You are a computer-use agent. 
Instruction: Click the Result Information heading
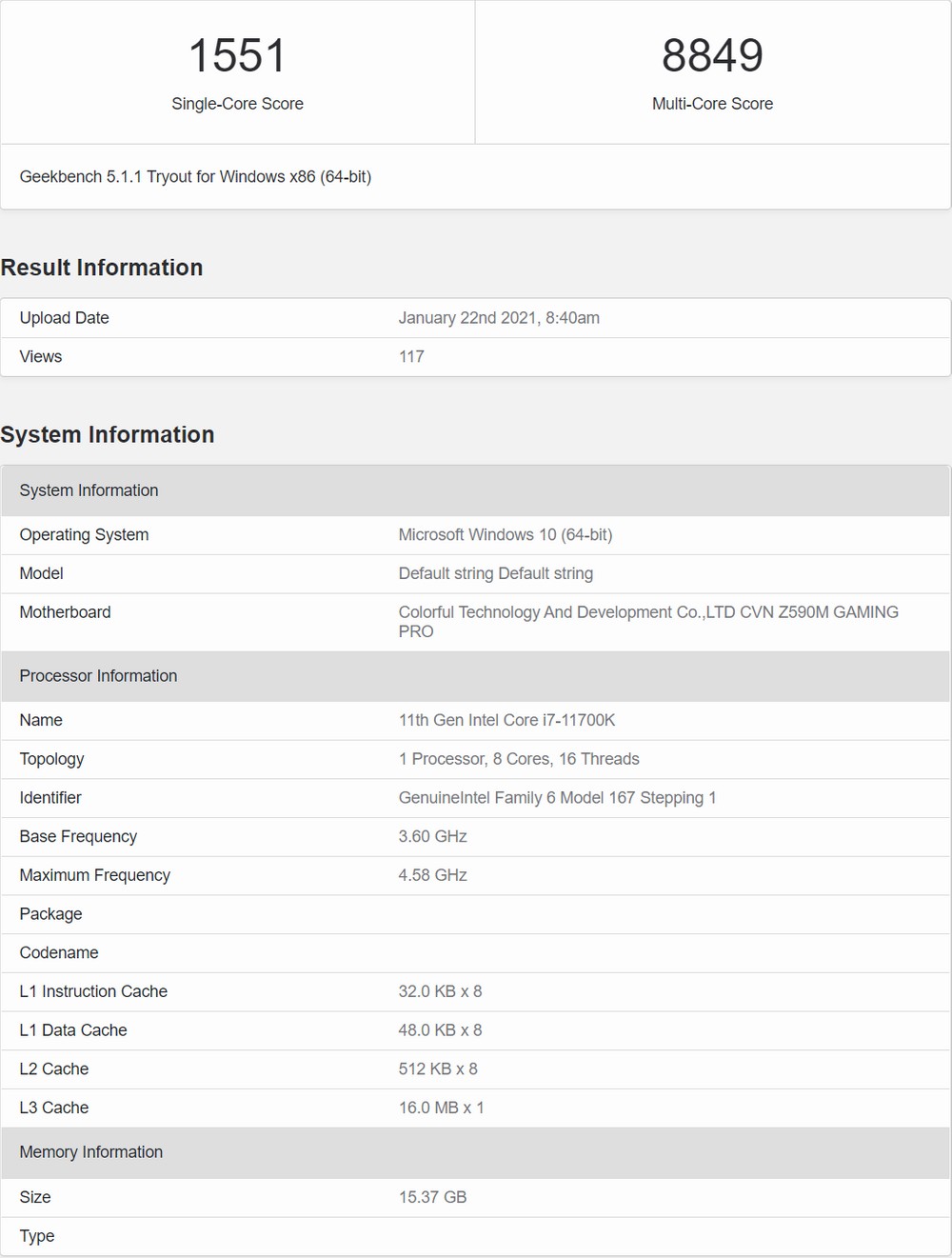[102, 268]
